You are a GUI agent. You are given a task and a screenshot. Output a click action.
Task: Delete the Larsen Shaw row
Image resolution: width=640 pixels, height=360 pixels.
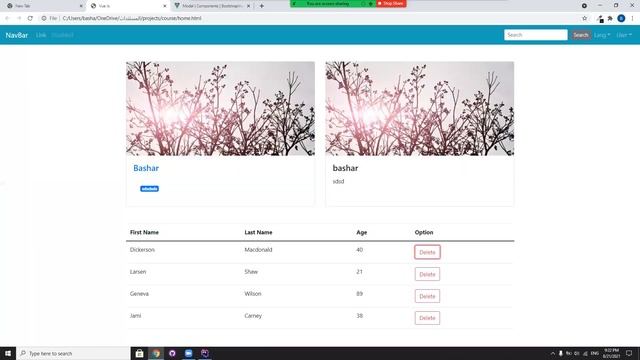click(x=427, y=274)
